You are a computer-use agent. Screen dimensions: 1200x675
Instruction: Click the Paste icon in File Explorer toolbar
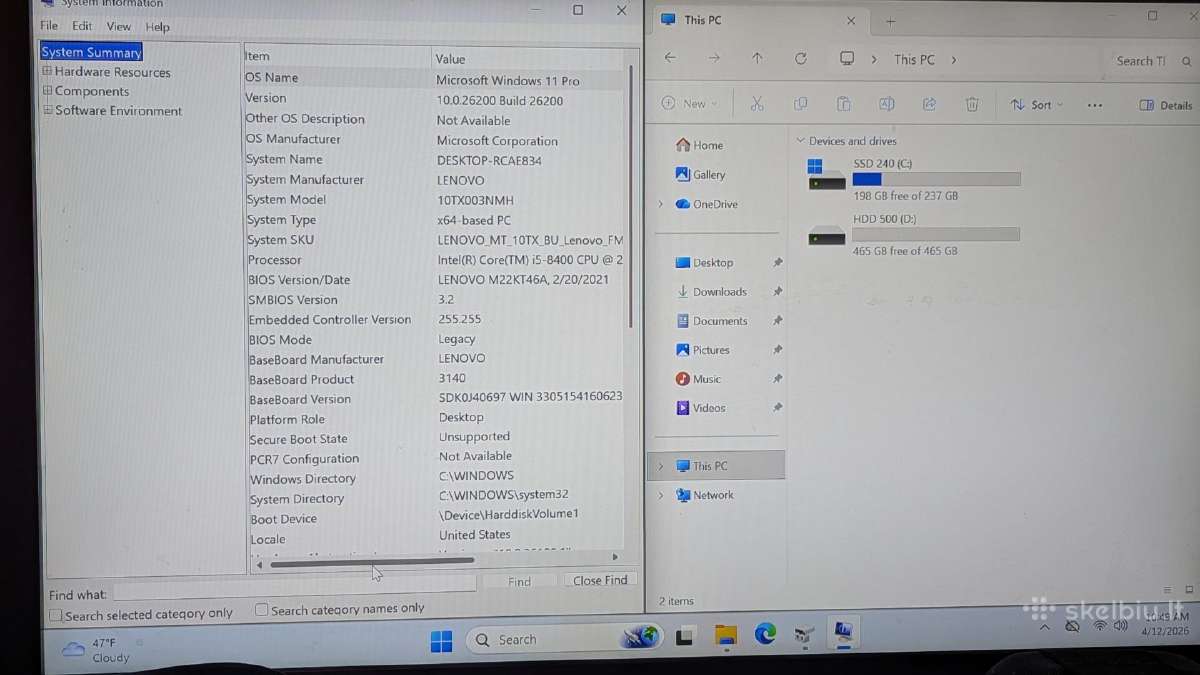(x=843, y=104)
